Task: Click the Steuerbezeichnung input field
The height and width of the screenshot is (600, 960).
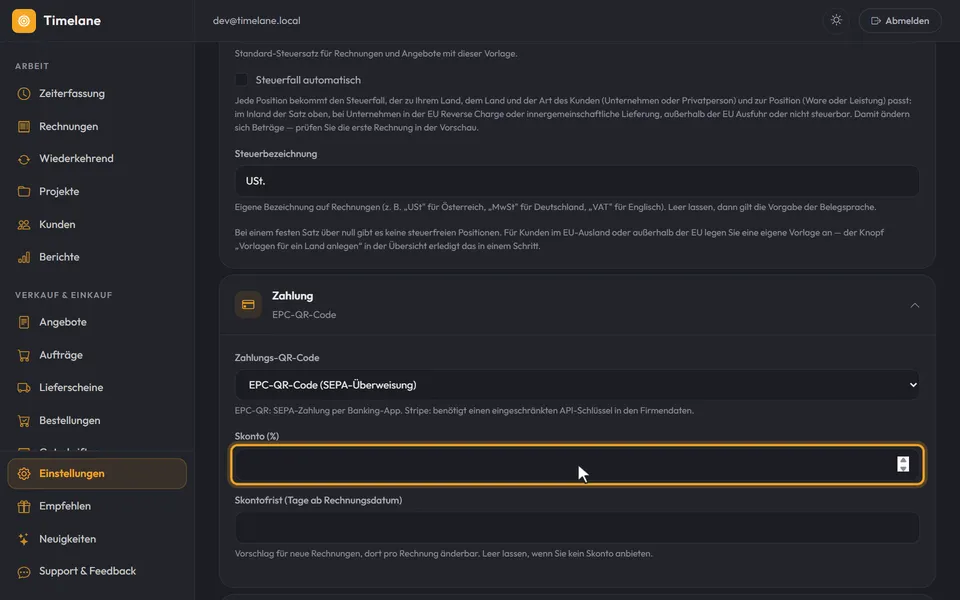Action: [577, 181]
